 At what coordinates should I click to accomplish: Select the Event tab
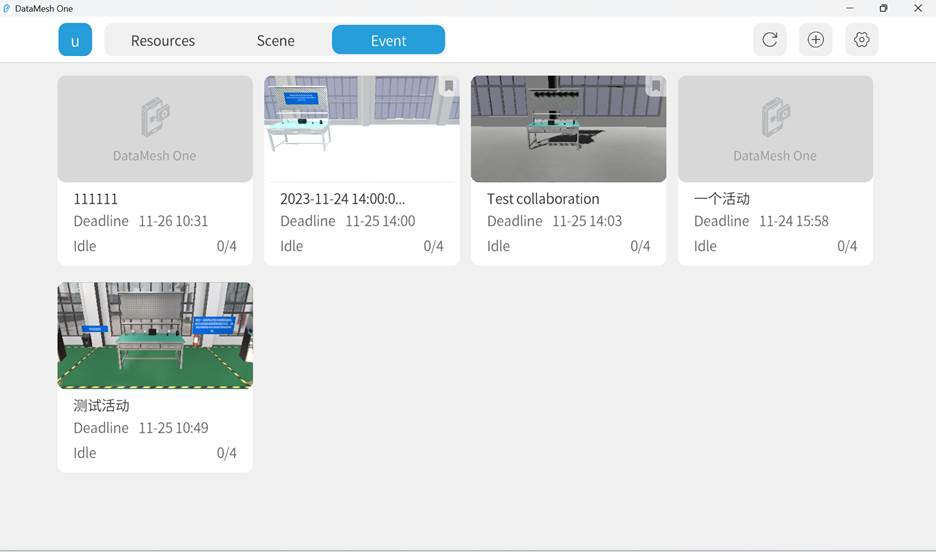tap(388, 41)
